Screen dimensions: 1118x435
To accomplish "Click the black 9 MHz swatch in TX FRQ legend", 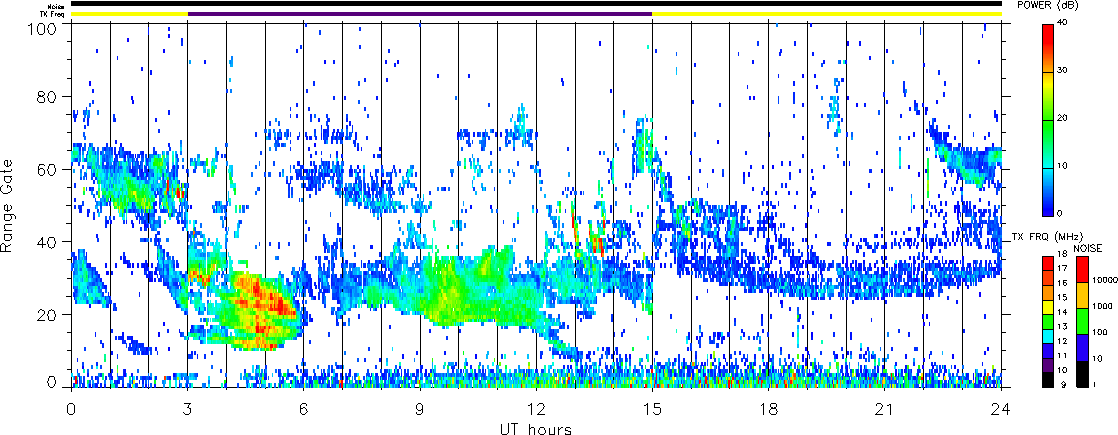I will [x=1047, y=380].
